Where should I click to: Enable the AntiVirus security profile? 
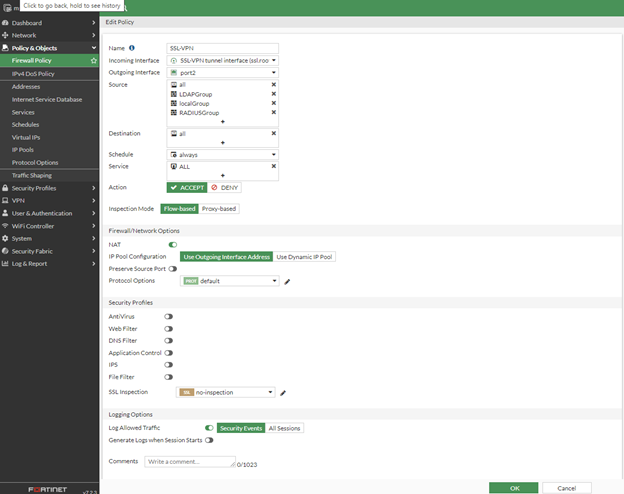pyautogui.click(x=169, y=316)
